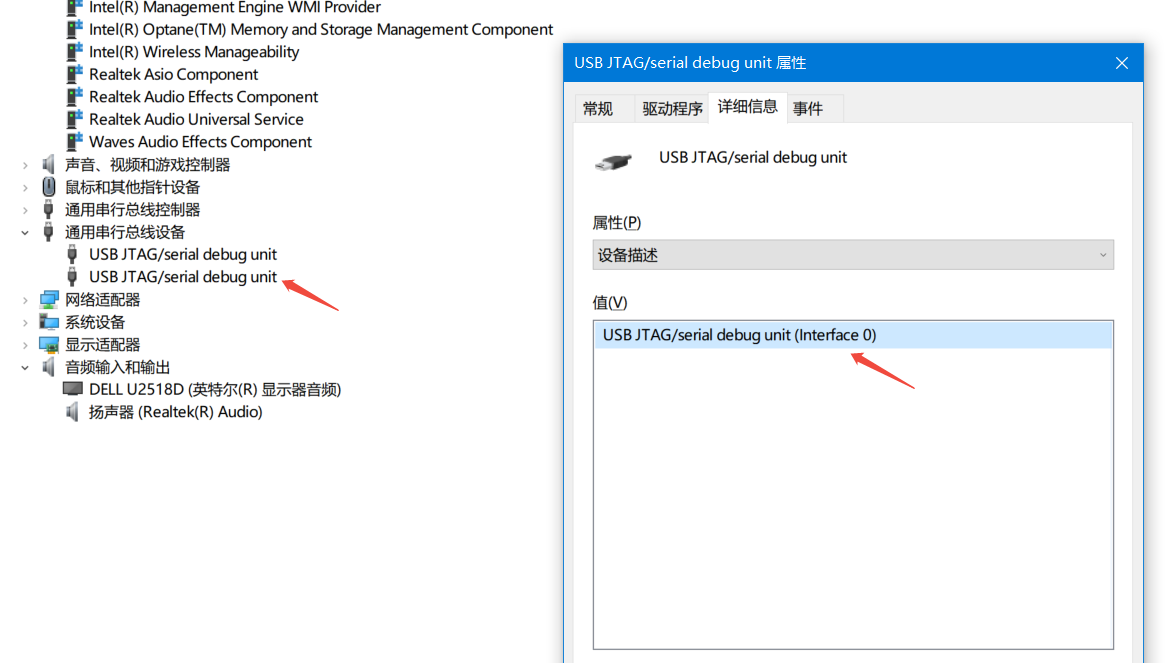Viewport: 1169px width, 663px height.
Task: Click the 扬声器 Realtek Audio speaker icon
Action: click(x=72, y=412)
